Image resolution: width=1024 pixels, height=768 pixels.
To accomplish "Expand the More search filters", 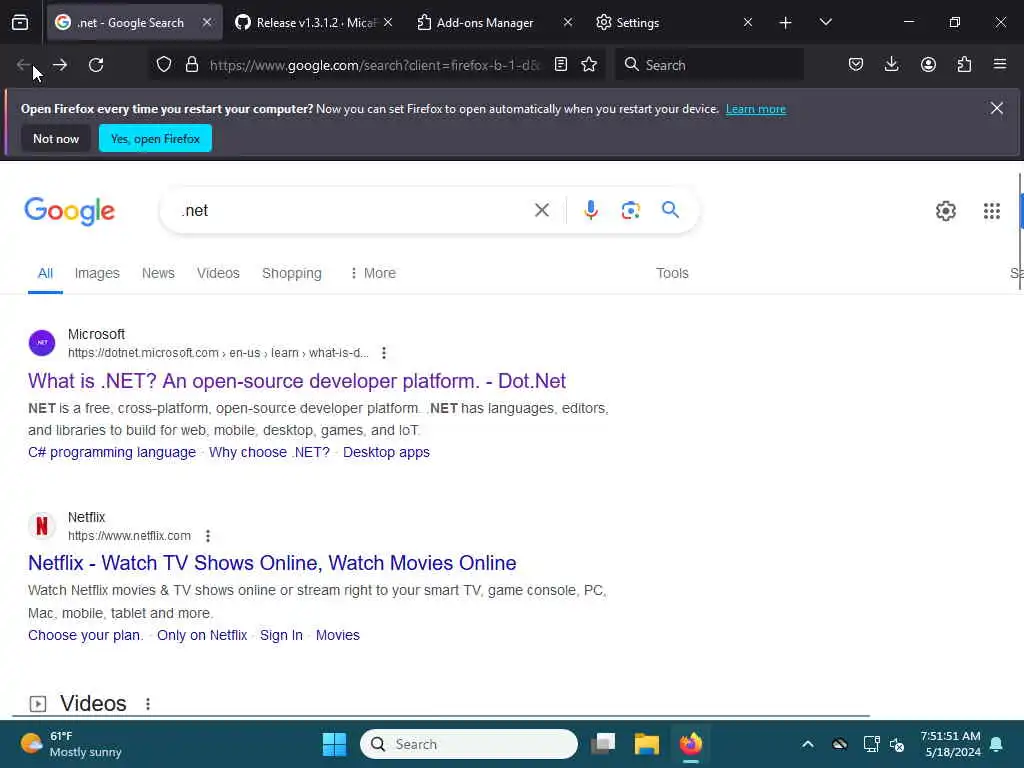I will pyautogui.click(x=373, y=274).
